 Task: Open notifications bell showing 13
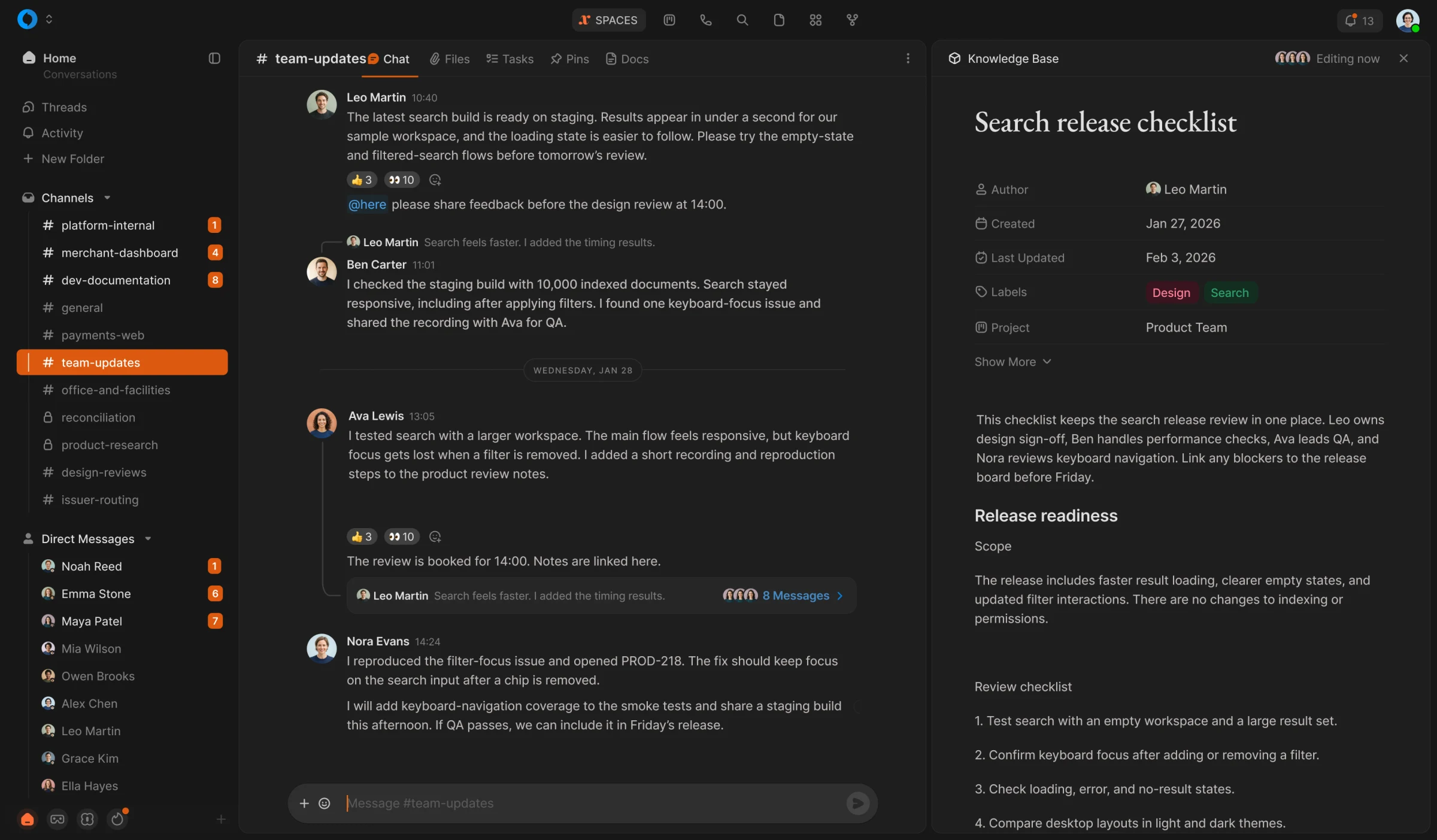pyautogui.click(x=1359, y=20)
